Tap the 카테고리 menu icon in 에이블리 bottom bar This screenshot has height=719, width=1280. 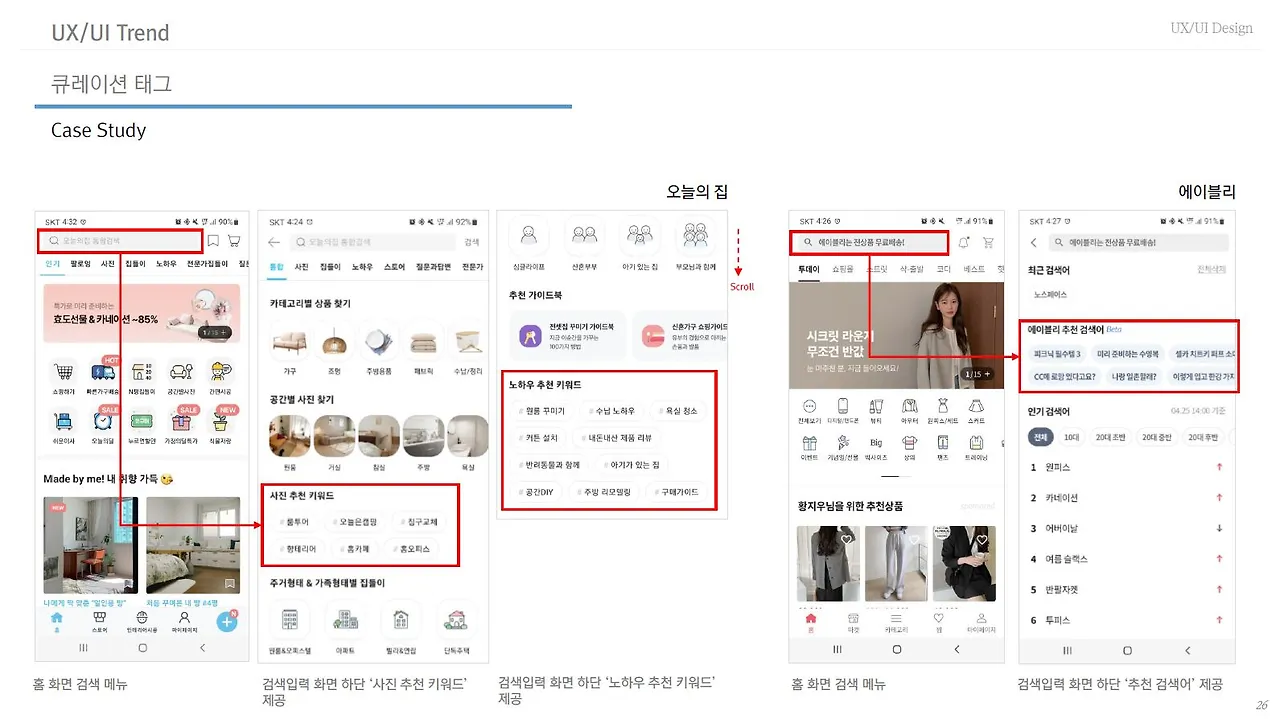[x=896, y=622]
